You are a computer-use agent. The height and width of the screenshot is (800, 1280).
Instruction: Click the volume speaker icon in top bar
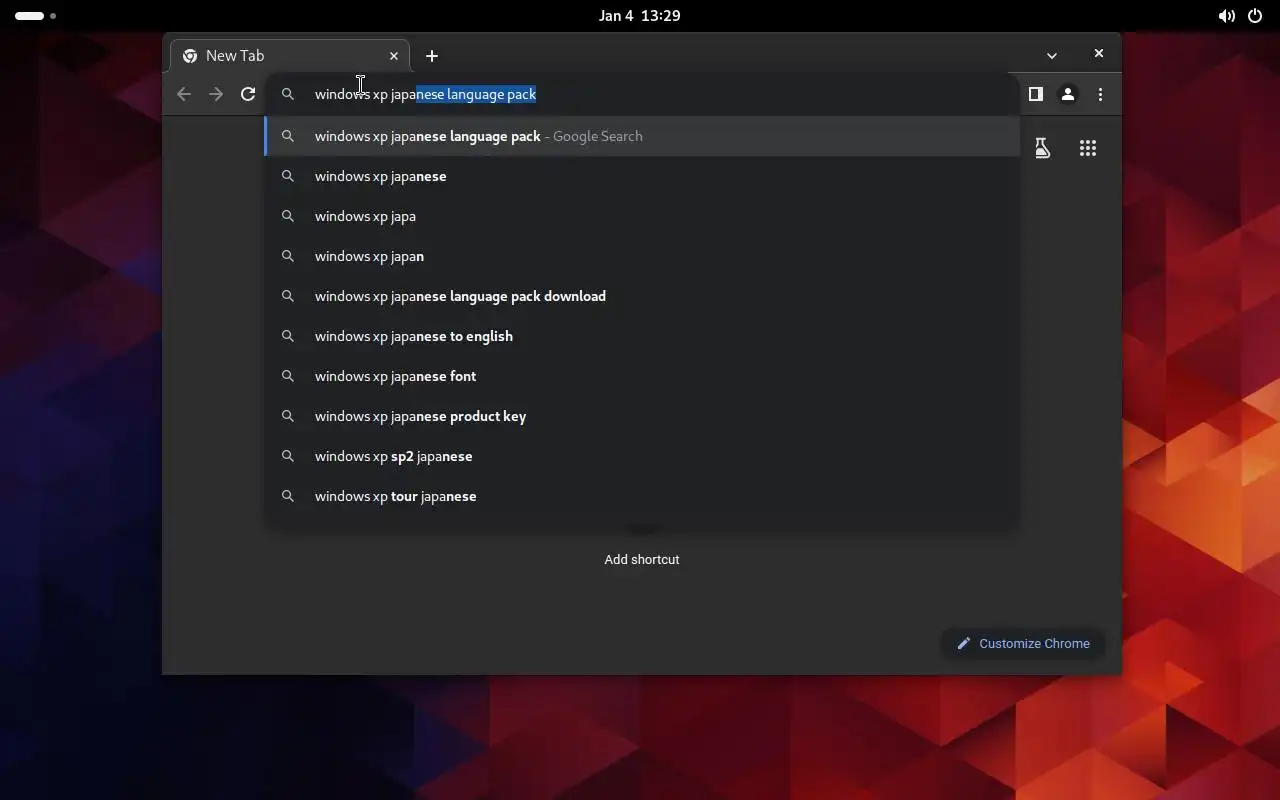coord(1226,16)
